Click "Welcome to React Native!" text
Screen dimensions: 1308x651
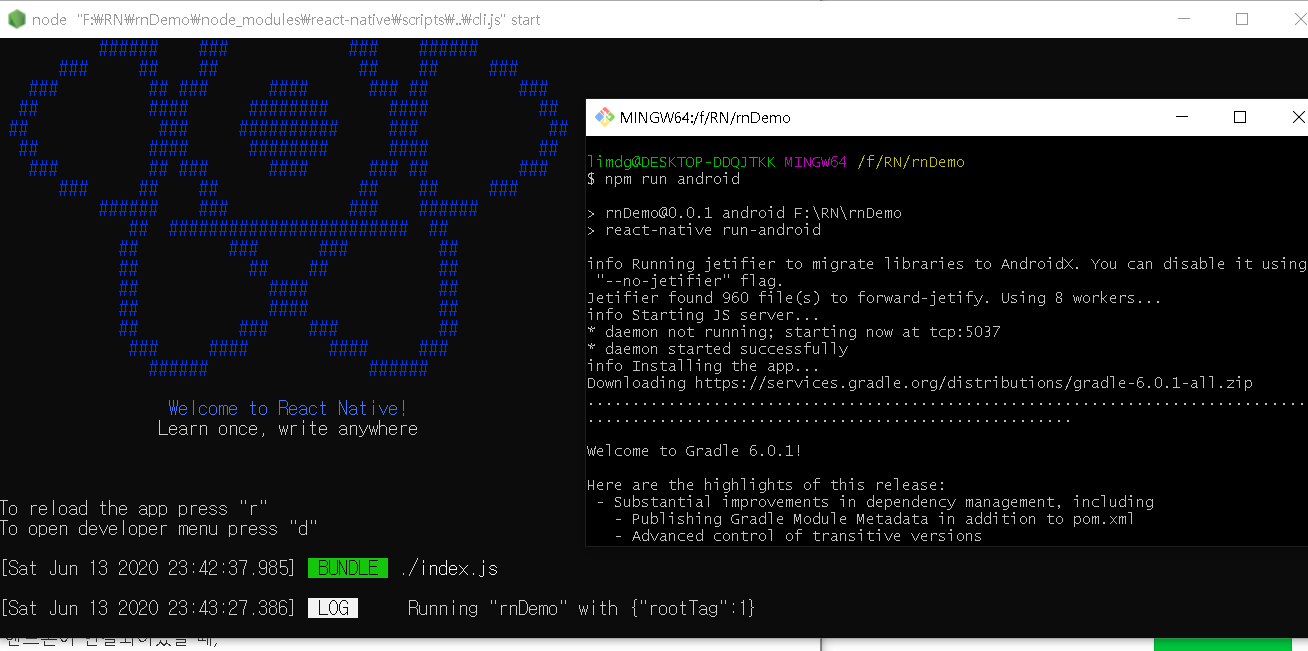288,408
